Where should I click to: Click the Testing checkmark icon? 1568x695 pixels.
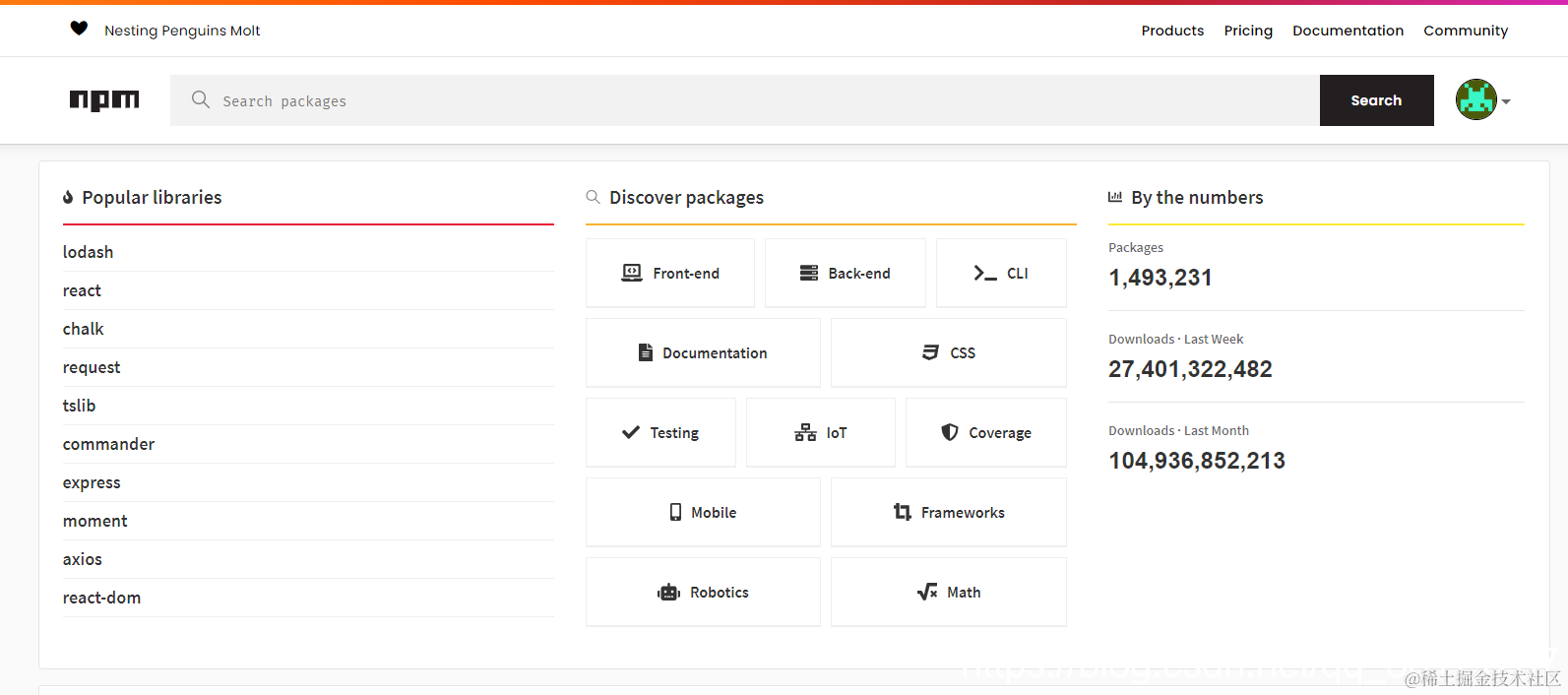(631, 432)
